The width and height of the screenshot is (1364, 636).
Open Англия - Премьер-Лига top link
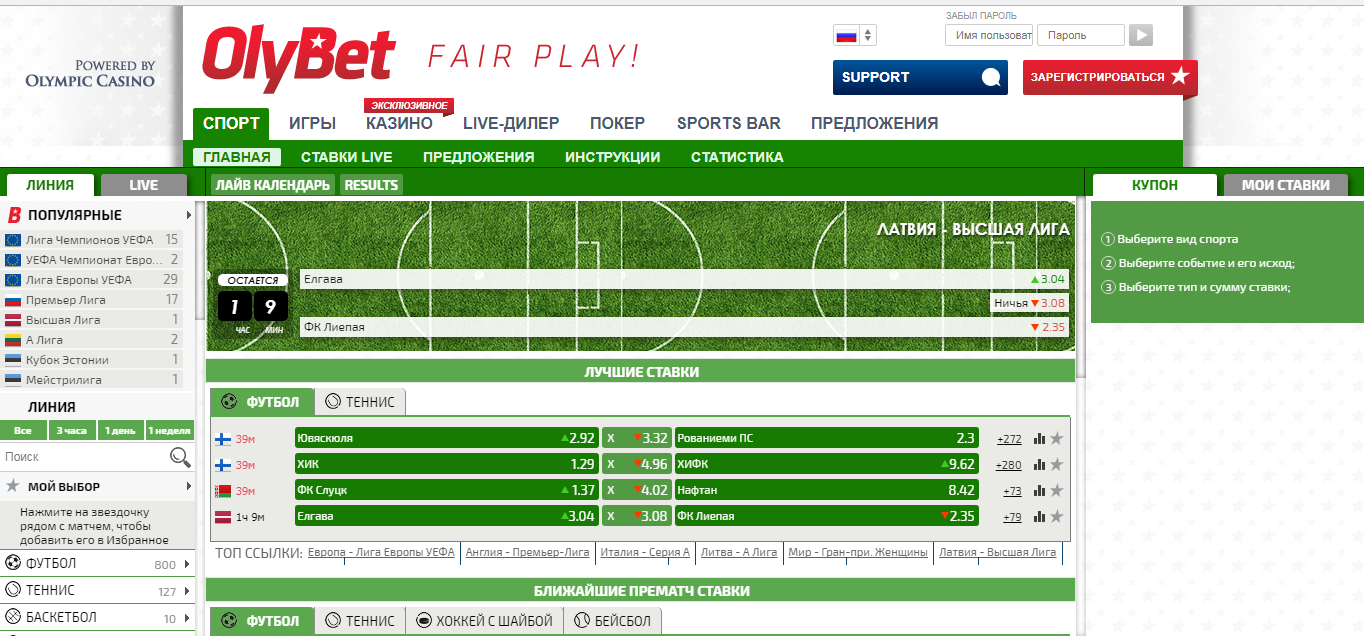tap(528, 552)
